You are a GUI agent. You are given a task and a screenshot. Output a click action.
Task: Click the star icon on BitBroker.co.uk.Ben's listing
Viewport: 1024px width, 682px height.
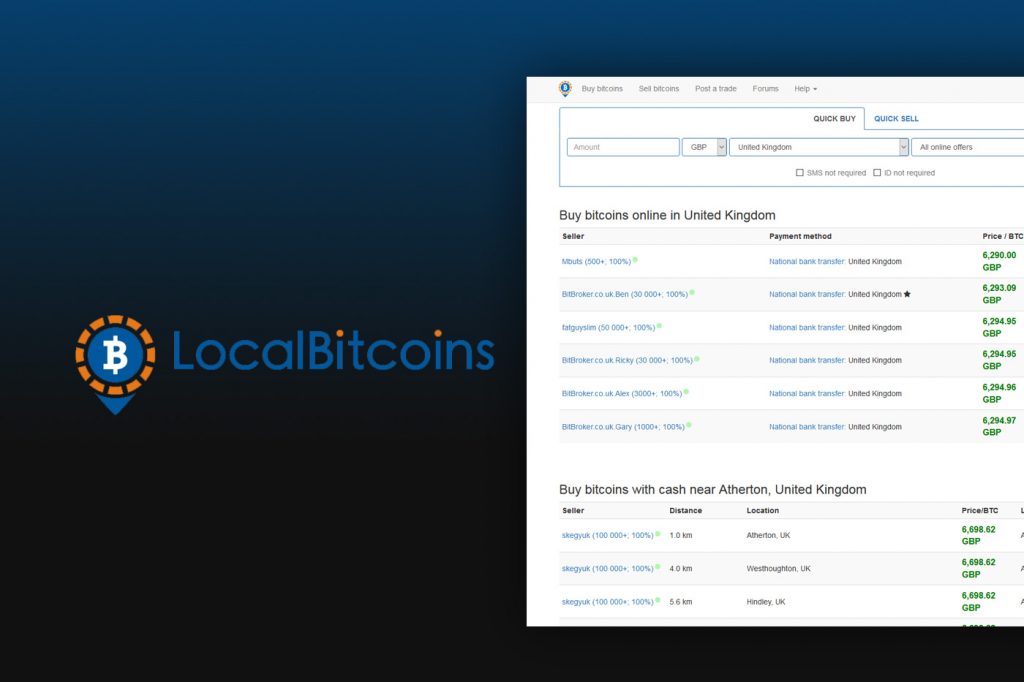click(907, 294)
